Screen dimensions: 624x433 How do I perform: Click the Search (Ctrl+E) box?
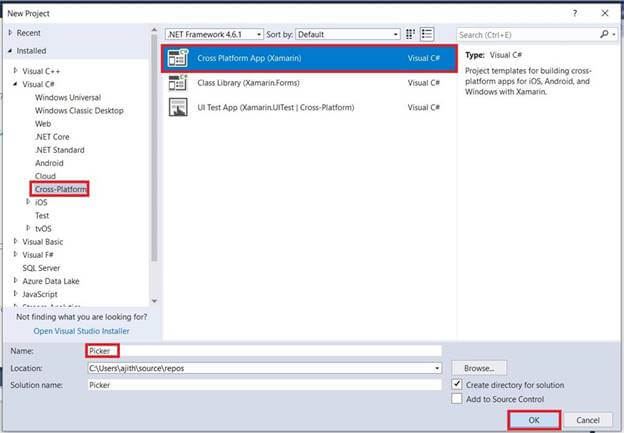pyautogui.click(x=528, y=35)
